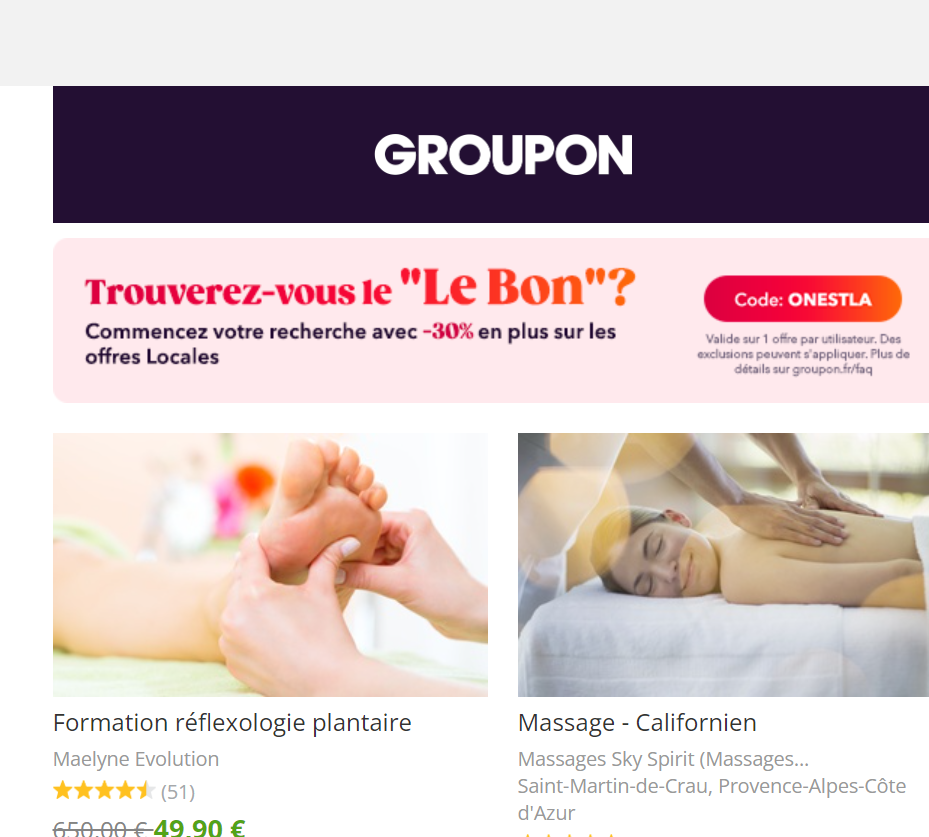The height and width of the screenshot is (837, 929).
Task: Click the "offres Locales" banner text
Action: click(x=152, y=357)
